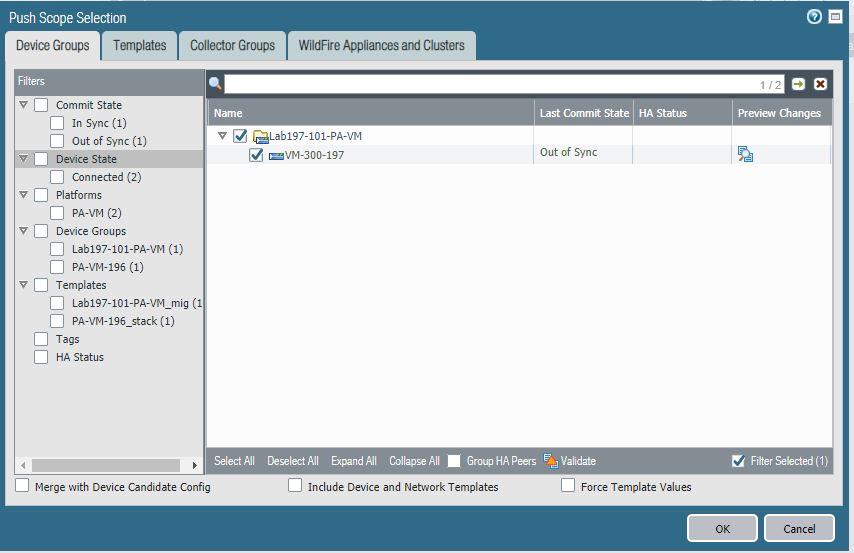Open WildFire Appliances and Clusters tab
Viewport: 854px width, 553px height.
[x=382, y=45]
